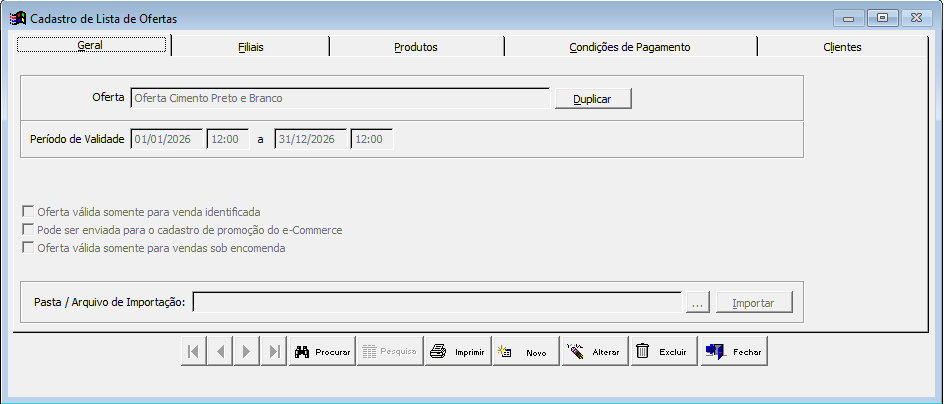Viewport: 944px width, 404px height.
Task: Click the Oferta name text field
Action: pyautogui.click(x=339, y=98)
